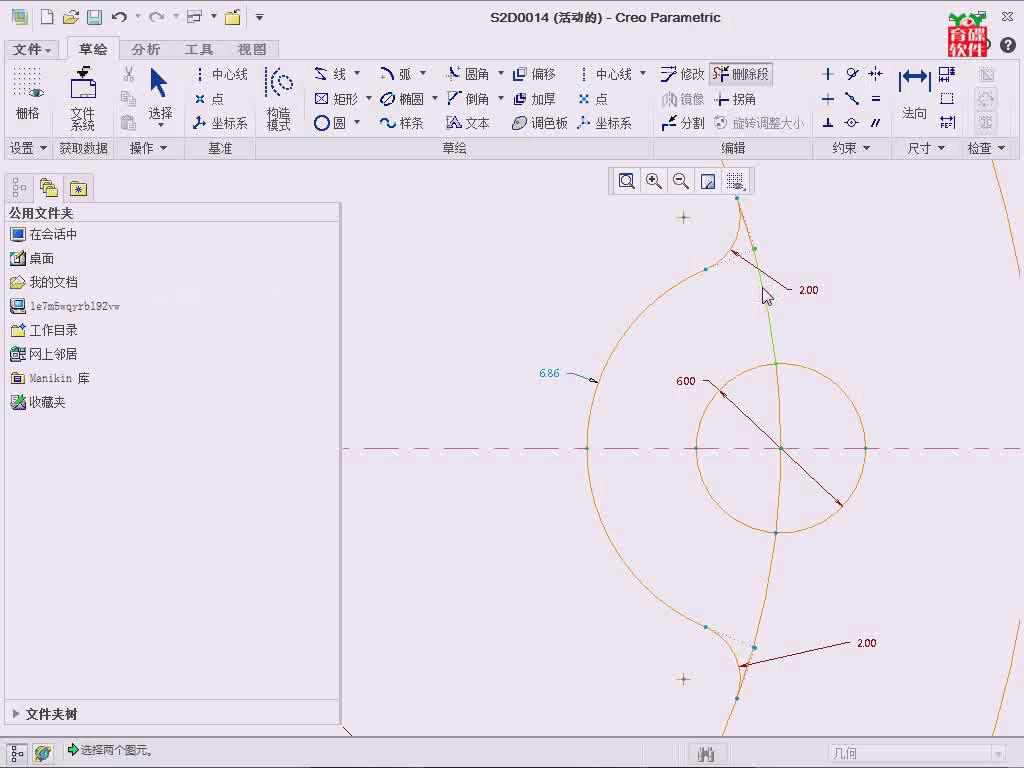Select the 样条 spline tool

coord(402,123)
